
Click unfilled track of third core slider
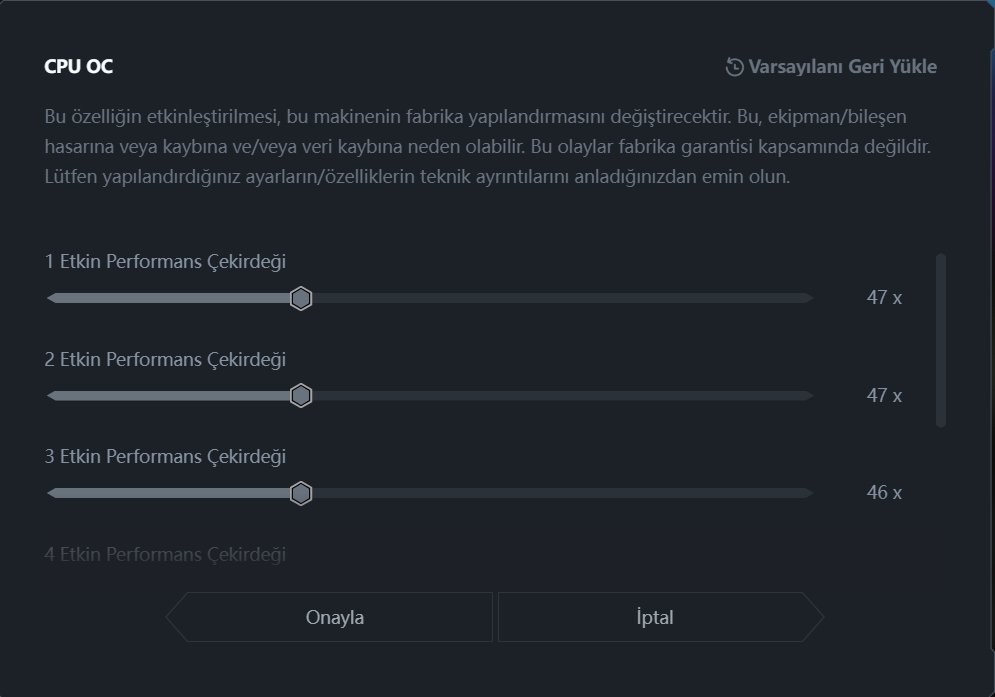point(562,493)
